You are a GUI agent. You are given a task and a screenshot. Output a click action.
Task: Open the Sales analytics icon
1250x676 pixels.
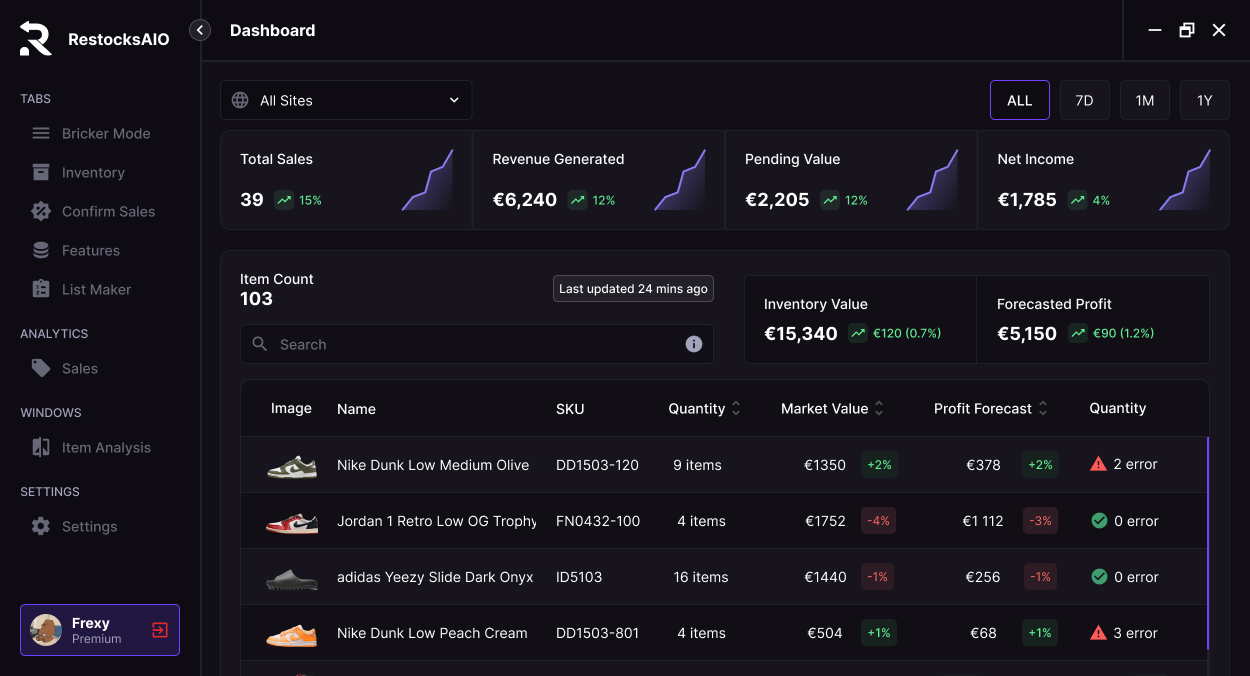click(x=40, y=368)
